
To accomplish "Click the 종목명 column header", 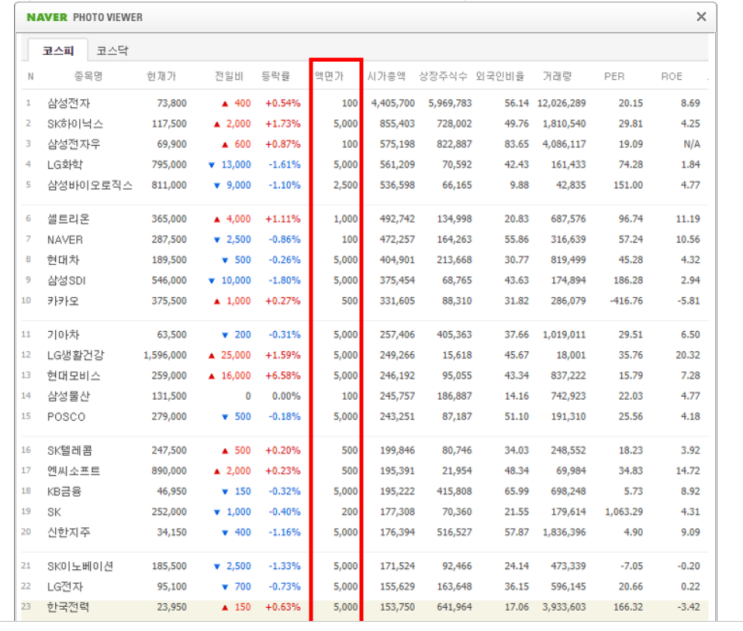I will point(89,76).
